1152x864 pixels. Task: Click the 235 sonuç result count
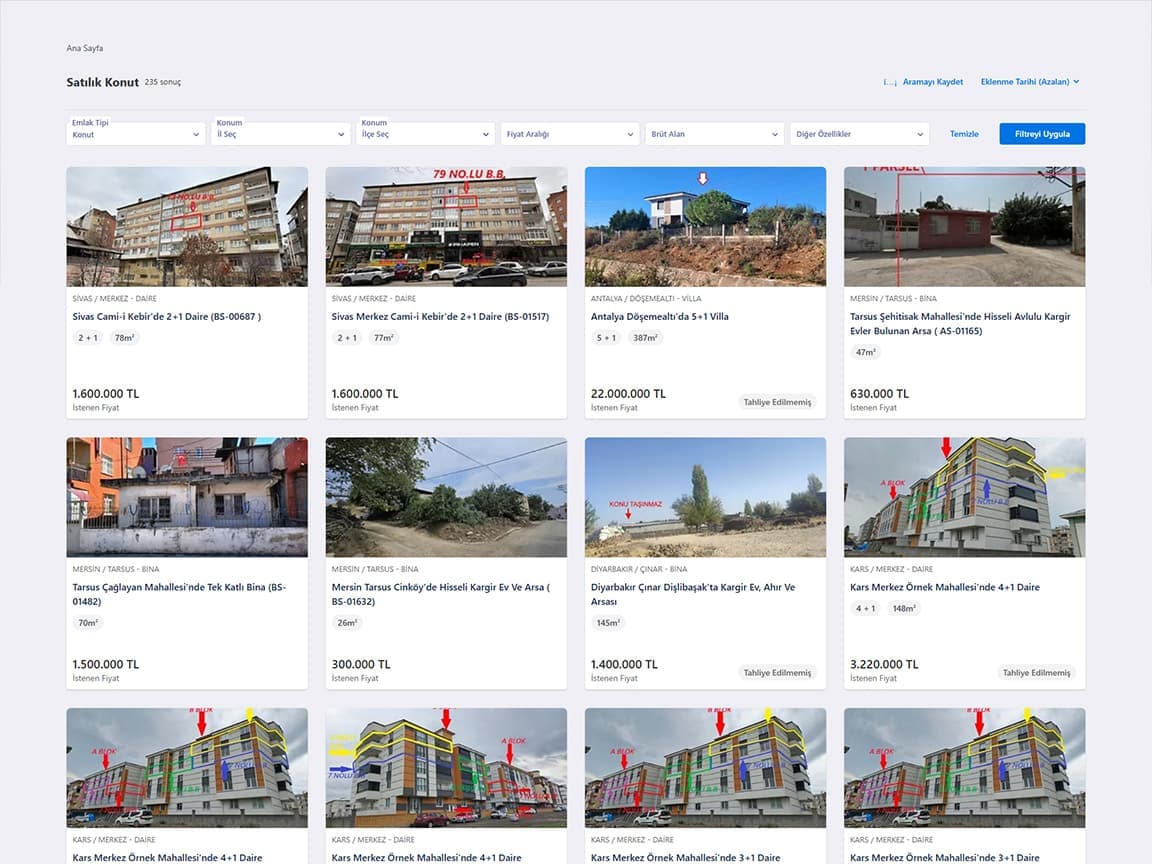point(162,82)
